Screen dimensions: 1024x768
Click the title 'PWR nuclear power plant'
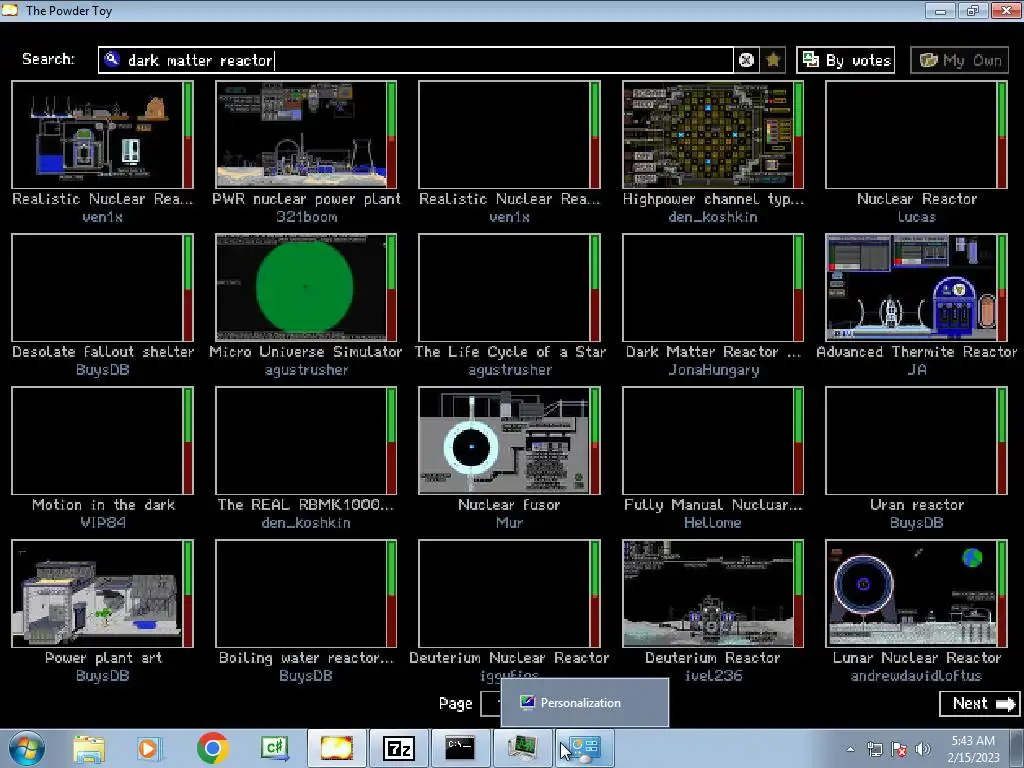point(306,199)
